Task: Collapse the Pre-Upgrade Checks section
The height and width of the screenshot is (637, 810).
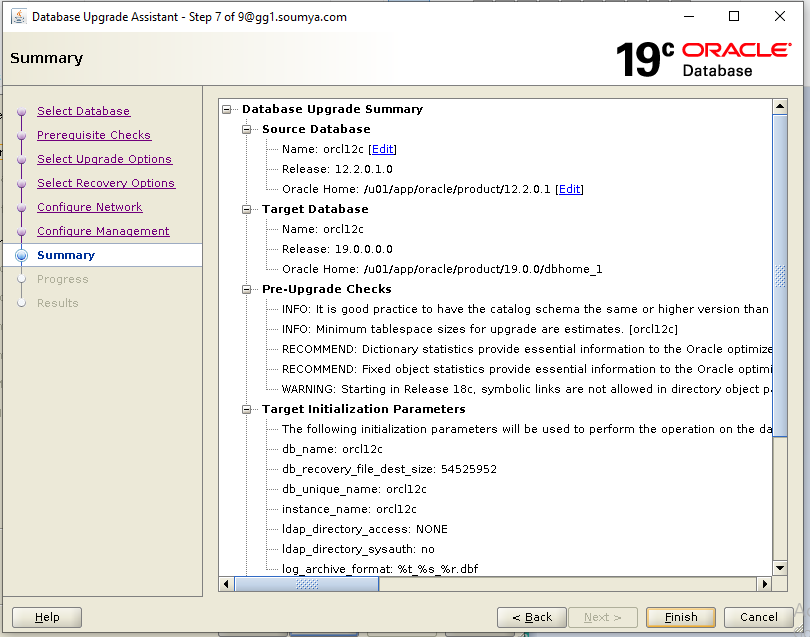Action: click(x=246, y=289)
